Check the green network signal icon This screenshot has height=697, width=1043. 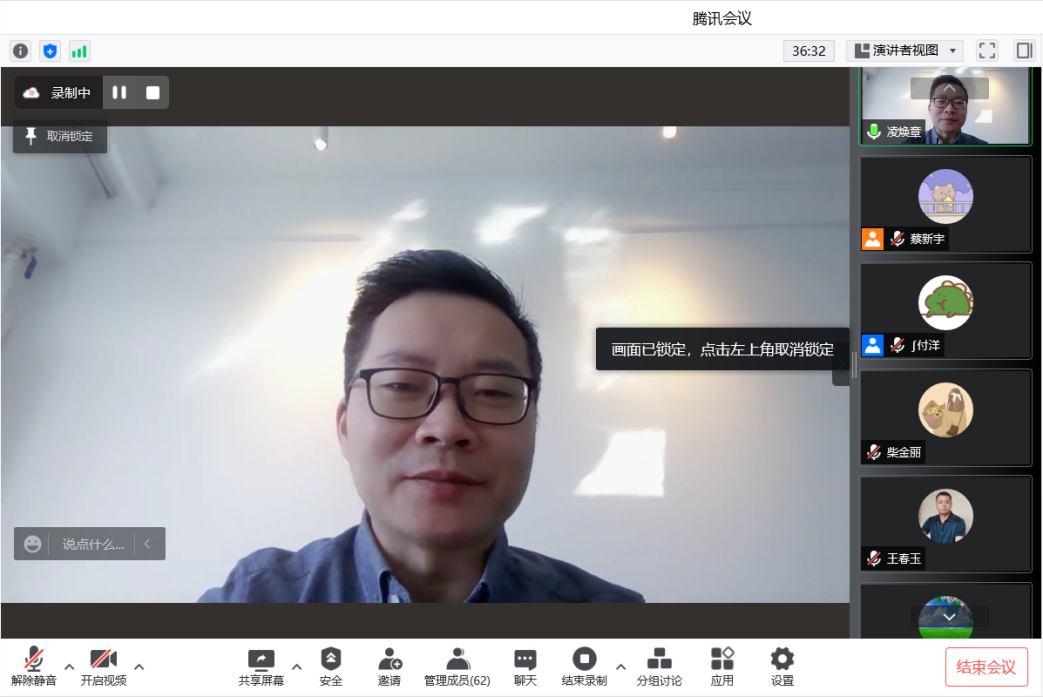pos(79,51)
